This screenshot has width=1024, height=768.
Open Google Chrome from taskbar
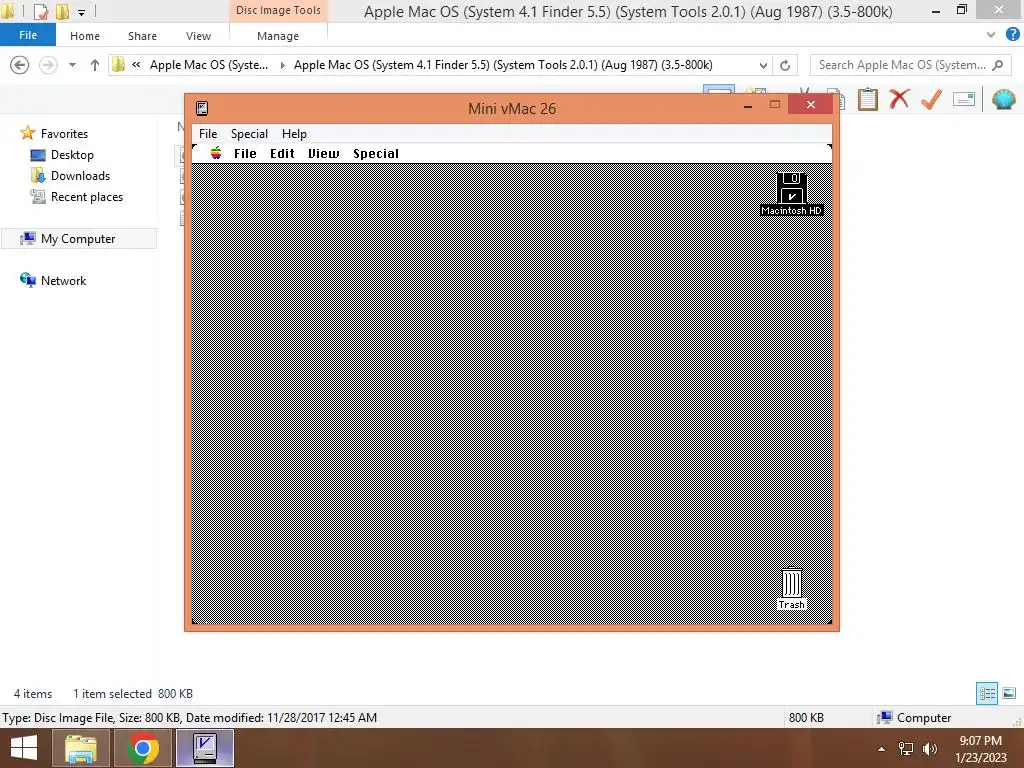[x=143, y=748]
